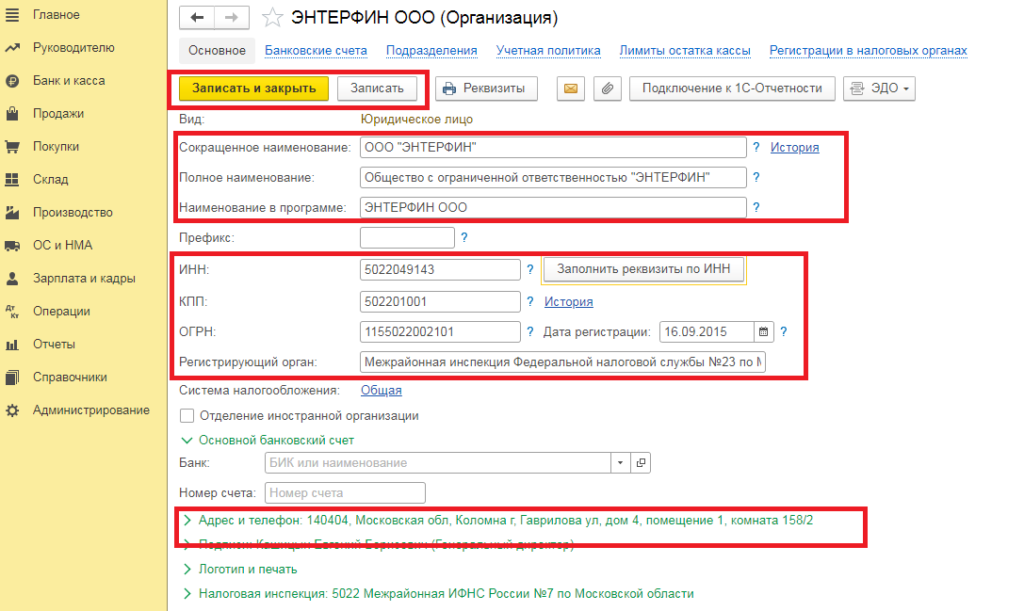Click the Реквизиты print button
Image resolution: width=1024 pixels, height=611 pixels.
(x=487, y=88)
